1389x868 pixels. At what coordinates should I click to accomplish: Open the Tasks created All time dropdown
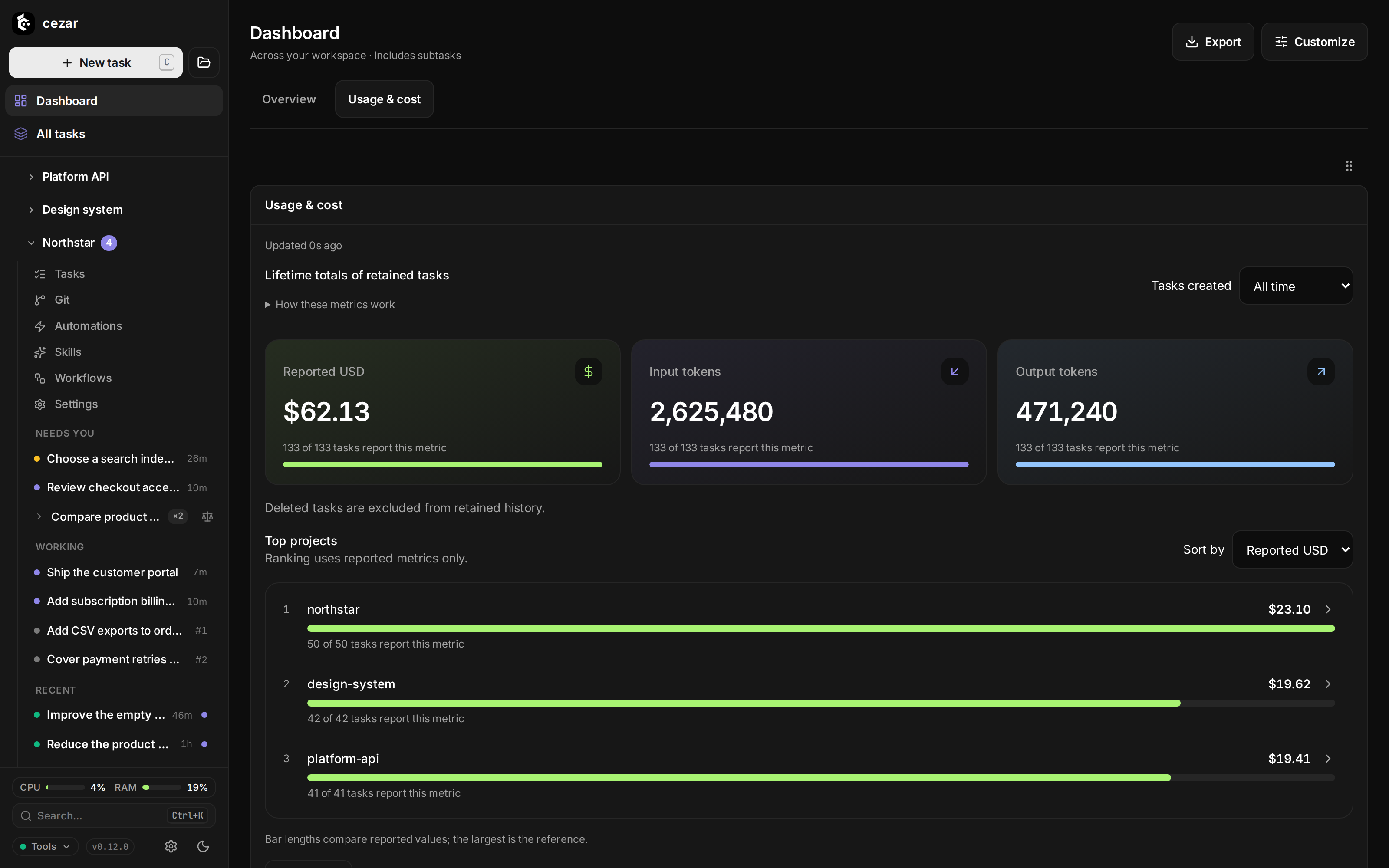(1296, 286)
